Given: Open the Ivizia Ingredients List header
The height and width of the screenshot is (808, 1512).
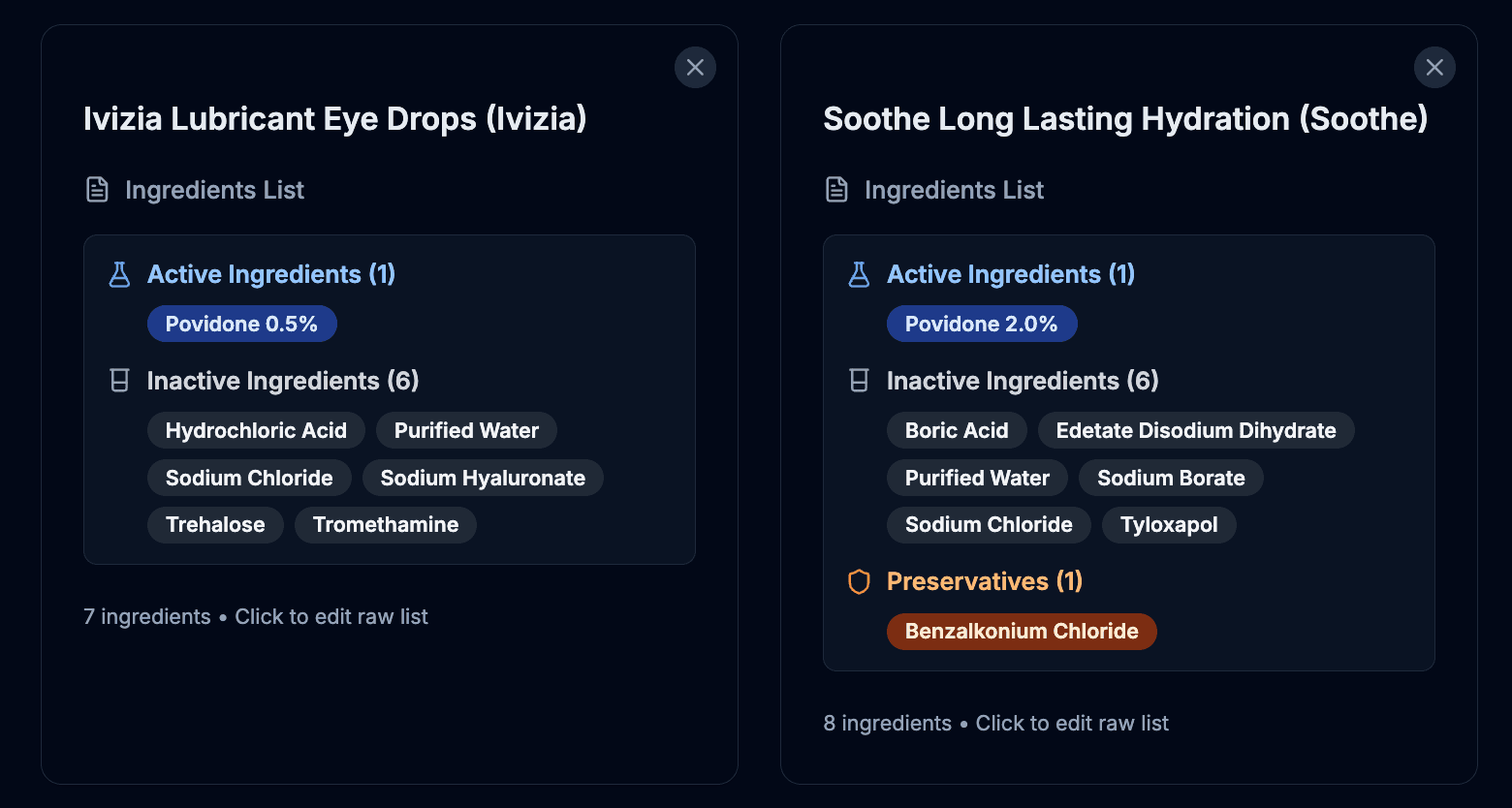Looking at the screenshot, I should click(x=214, y=190).
